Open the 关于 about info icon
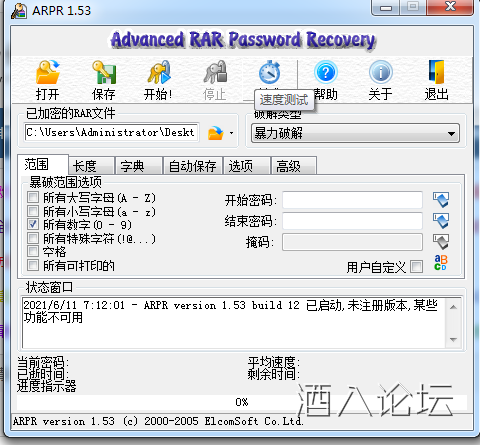This screenshot has height=445, width=480. 381,72
